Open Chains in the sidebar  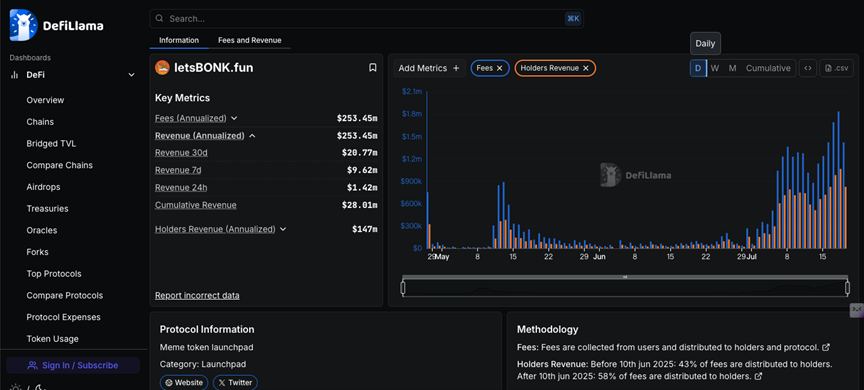[x=40, y=122]
